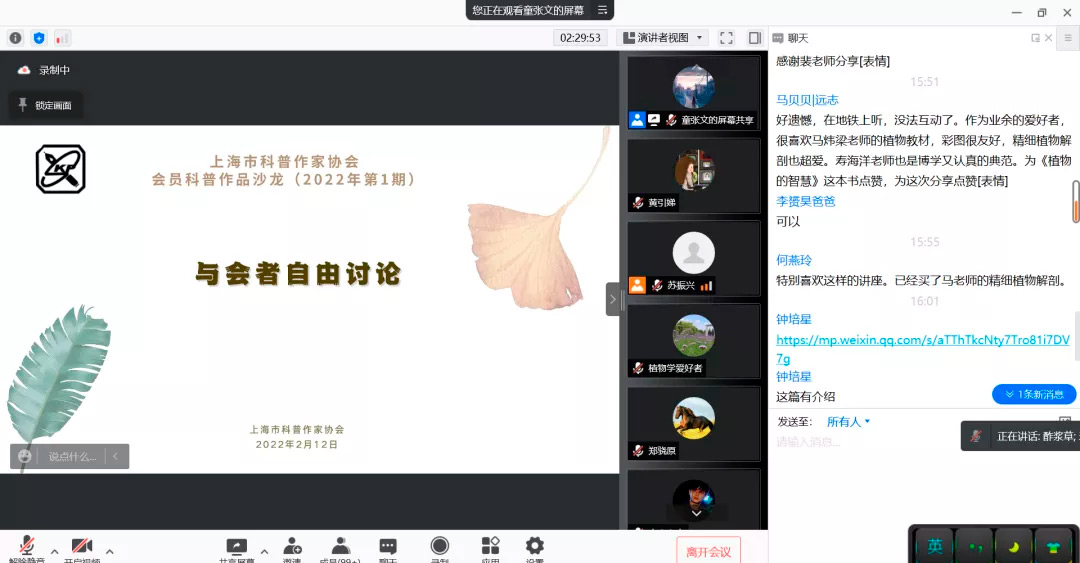Screen dimensions: 1080x563
Task: Click the screen-sharing icon on 童张文 tile
Action: coord(654,120)
